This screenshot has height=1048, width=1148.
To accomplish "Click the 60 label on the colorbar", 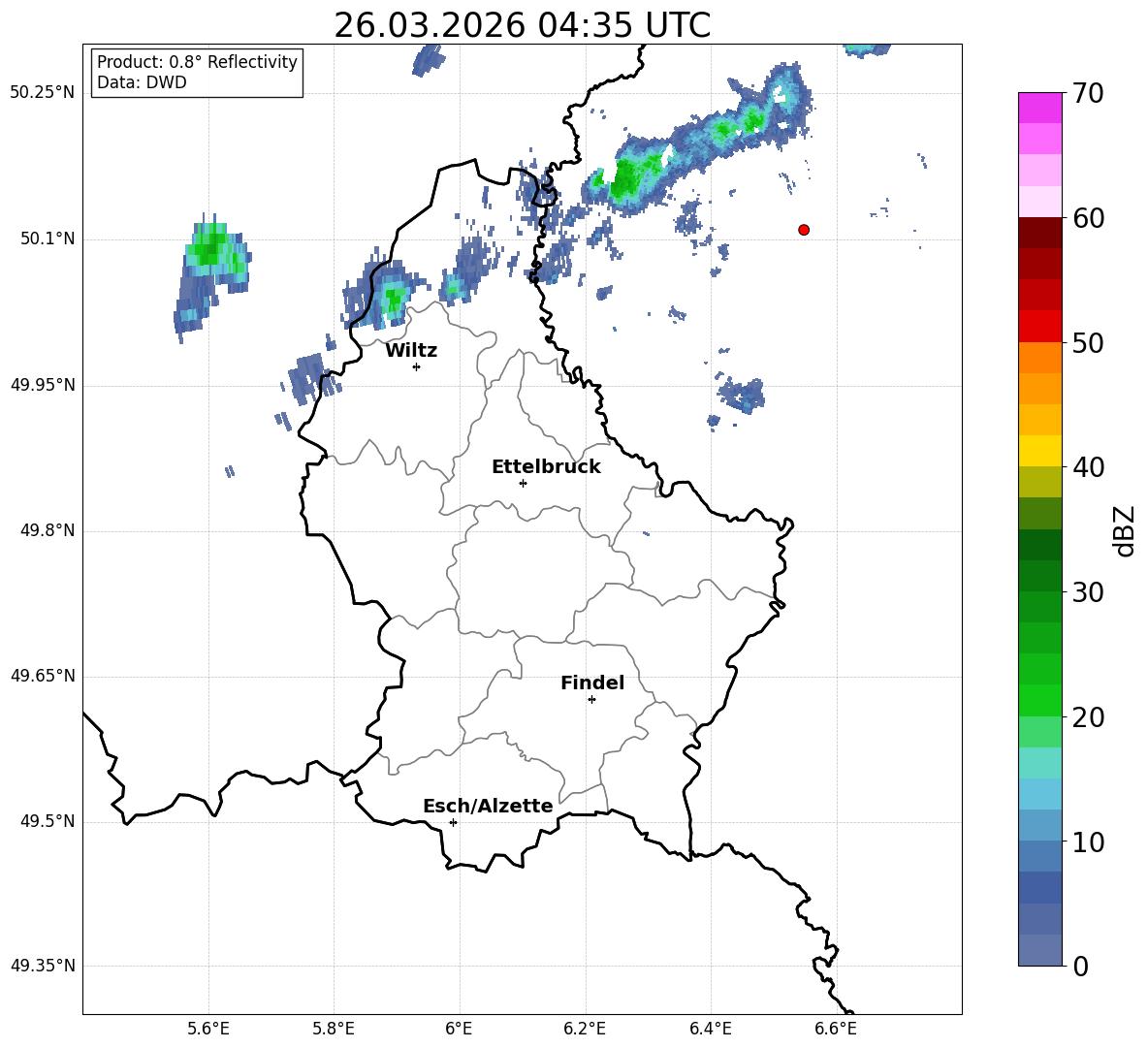I will pos(1088,218).
